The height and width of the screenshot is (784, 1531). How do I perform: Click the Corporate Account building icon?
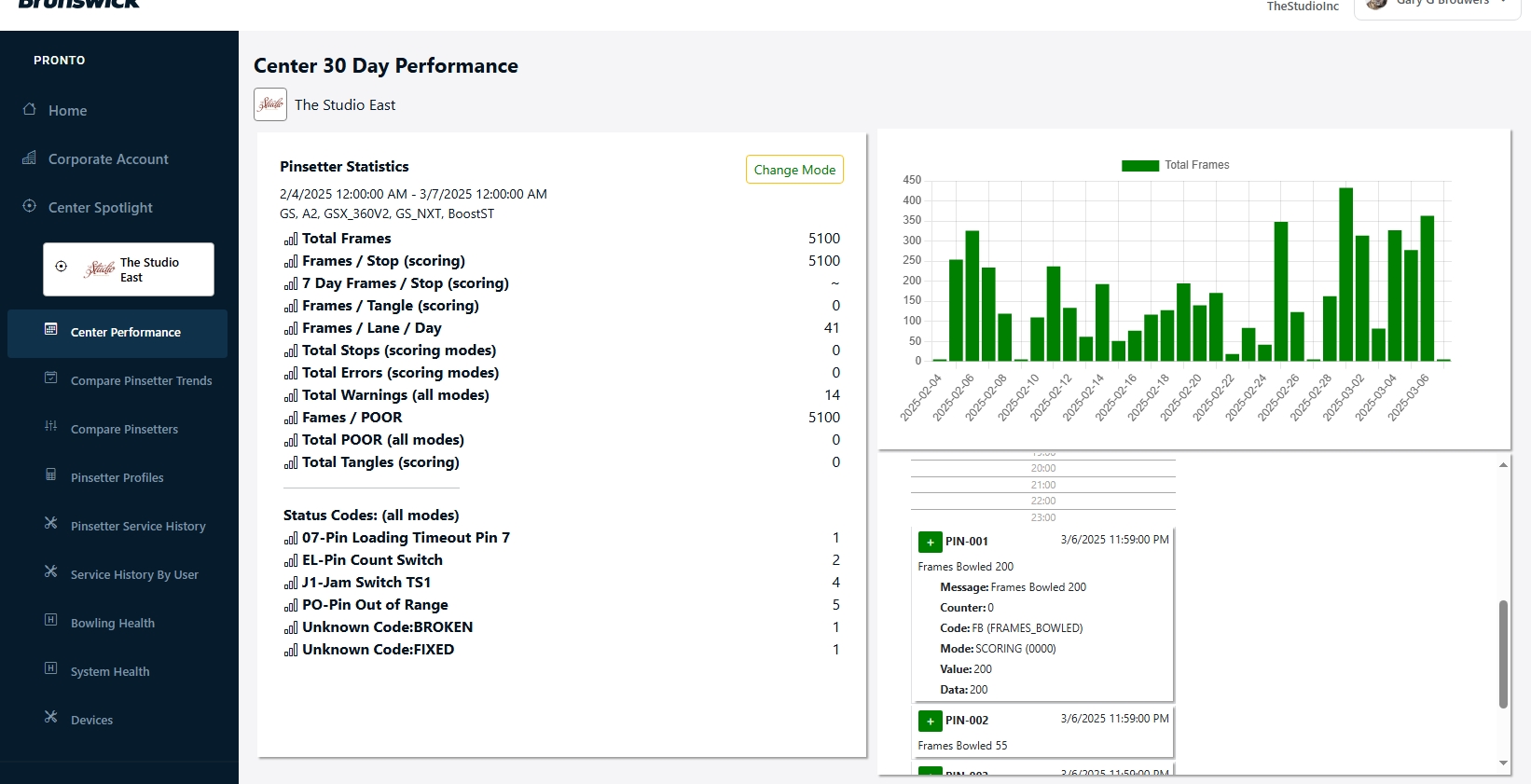click(x=30, y=158)
